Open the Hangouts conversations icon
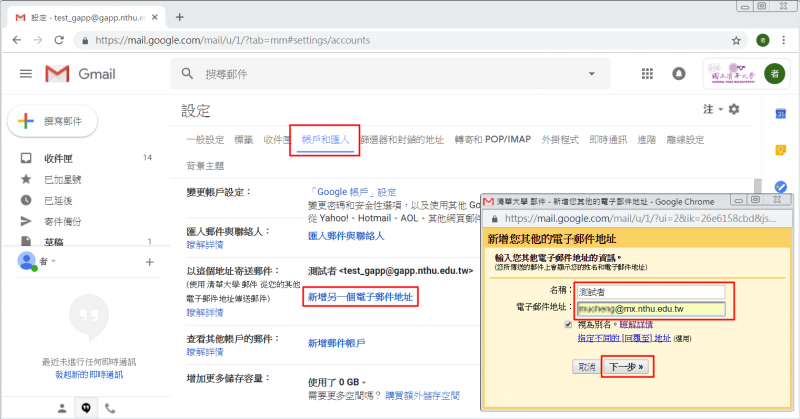Image resolution: width=800 pixels, height=419 pixels. [85, 408]
